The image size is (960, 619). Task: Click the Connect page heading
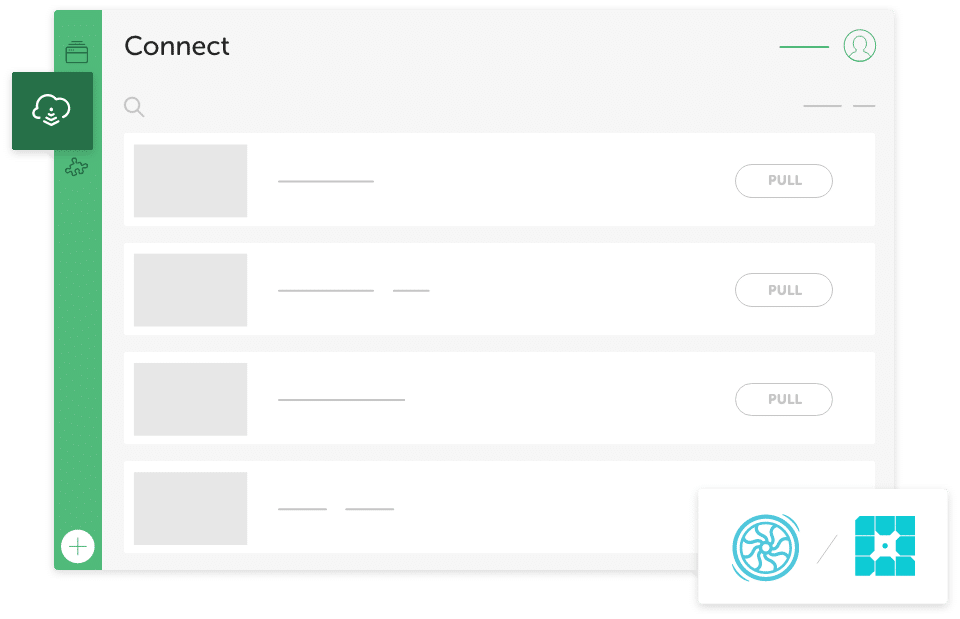point(177,46)
